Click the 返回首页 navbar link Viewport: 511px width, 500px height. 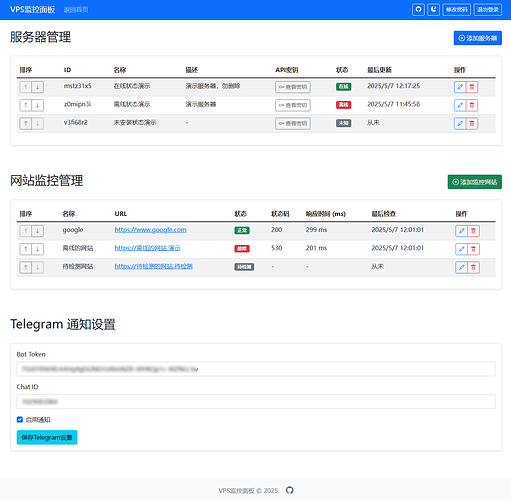tap(76, 10)
